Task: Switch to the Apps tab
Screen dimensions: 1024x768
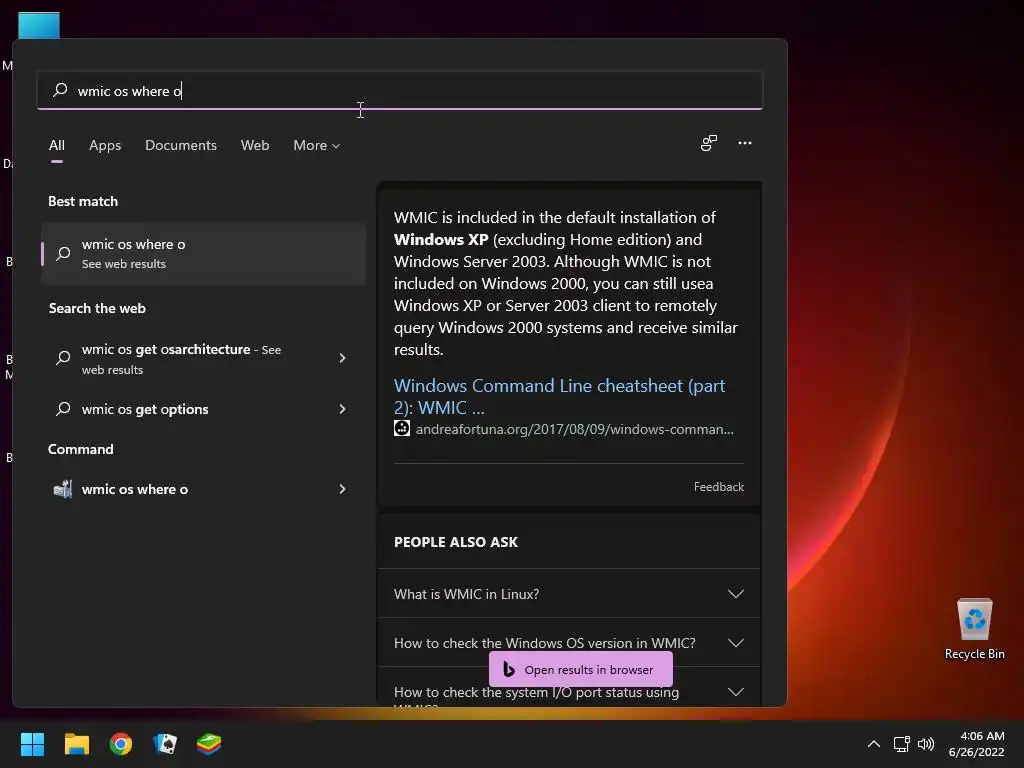Action: click(105, 145)
